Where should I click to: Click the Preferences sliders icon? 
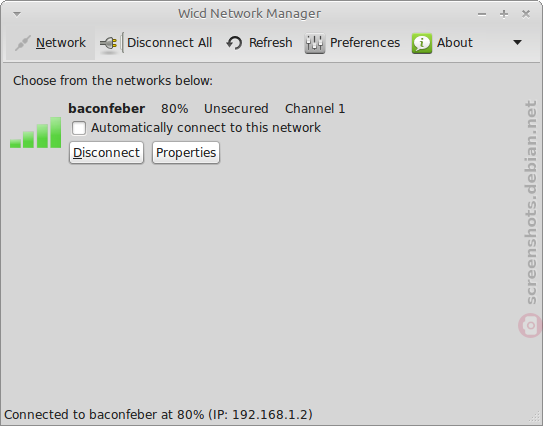tap(314, 43)
